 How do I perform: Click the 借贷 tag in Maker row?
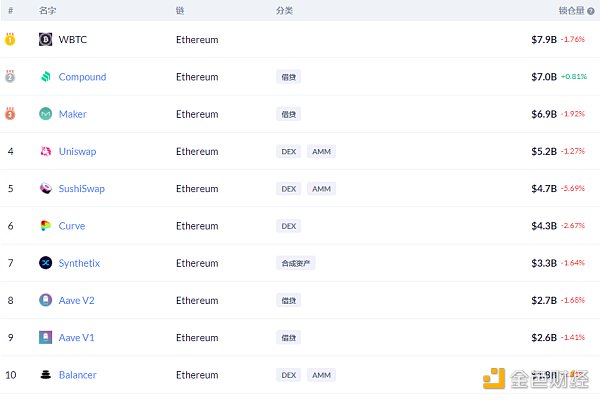(289, 114)
